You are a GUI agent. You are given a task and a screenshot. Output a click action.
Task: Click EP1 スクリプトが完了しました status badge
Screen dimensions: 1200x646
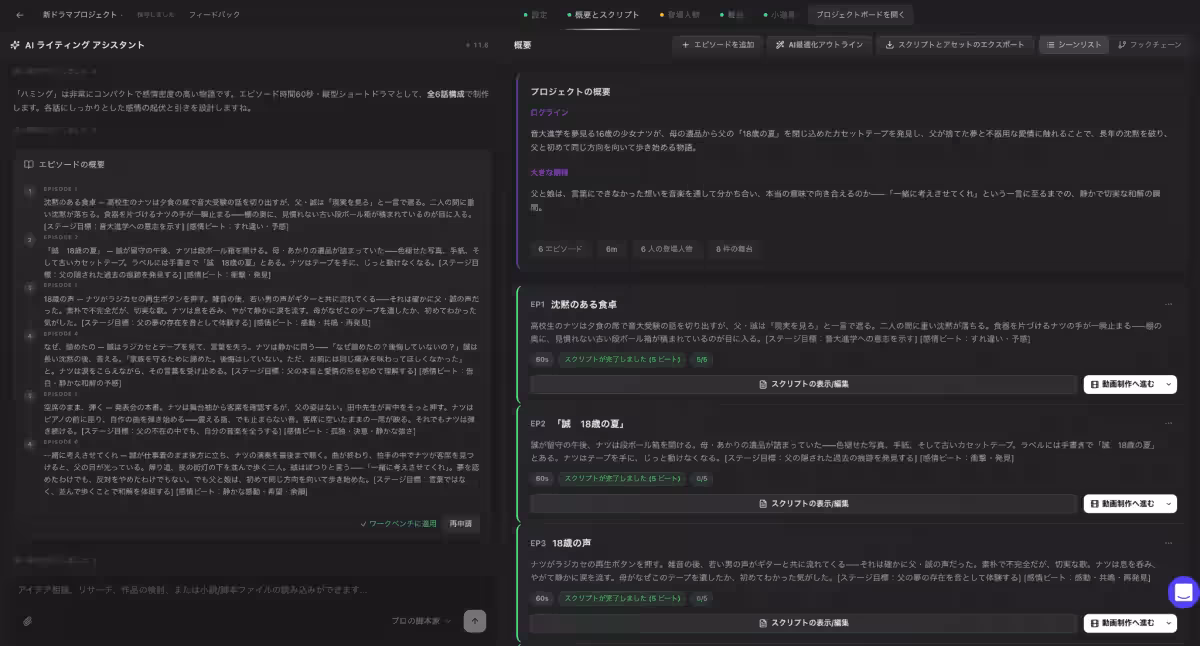point(621,359)
